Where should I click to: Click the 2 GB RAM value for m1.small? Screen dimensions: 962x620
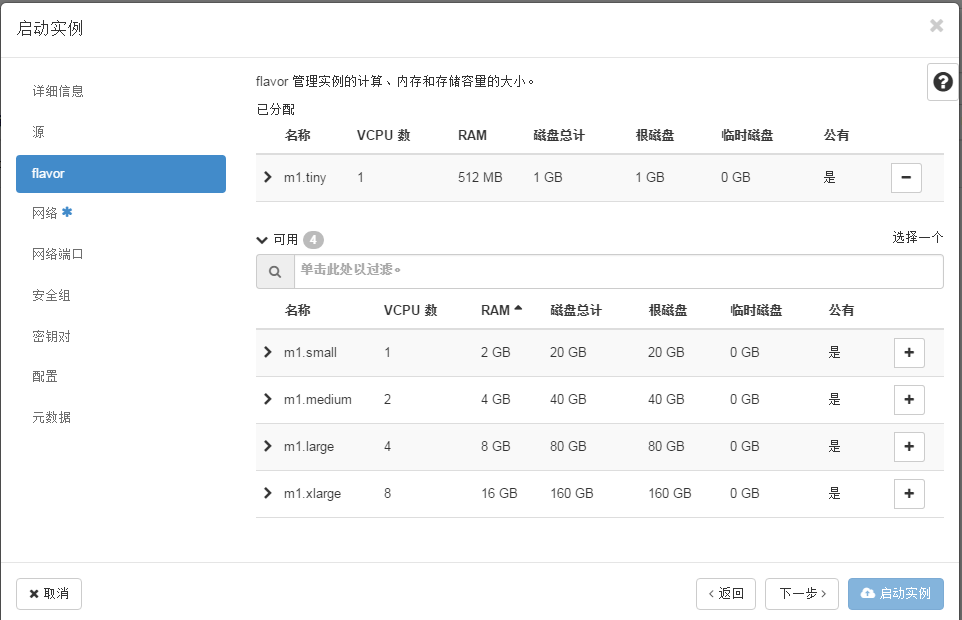pyautogui.click(x=496, y=353)
